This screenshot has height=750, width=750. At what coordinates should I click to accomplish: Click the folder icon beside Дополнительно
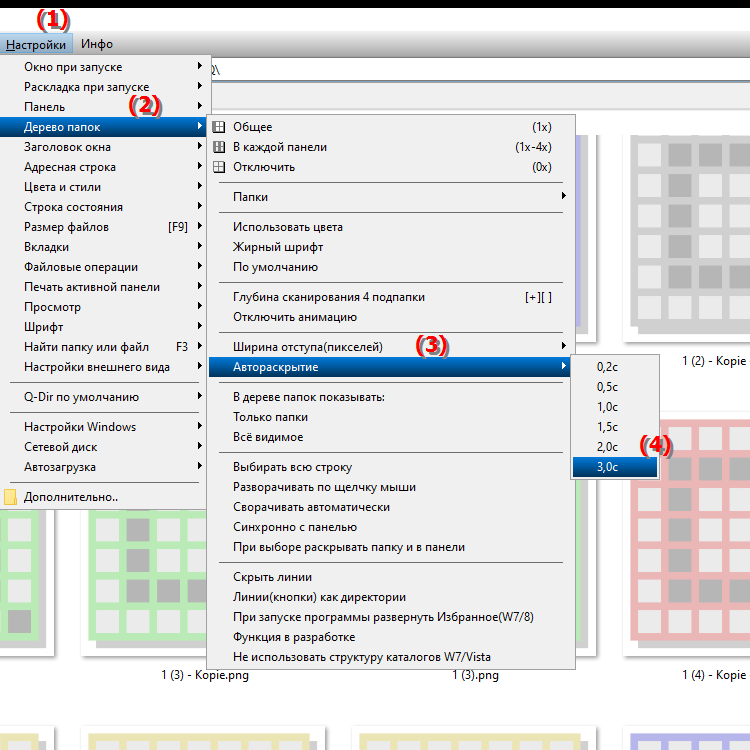11,497
